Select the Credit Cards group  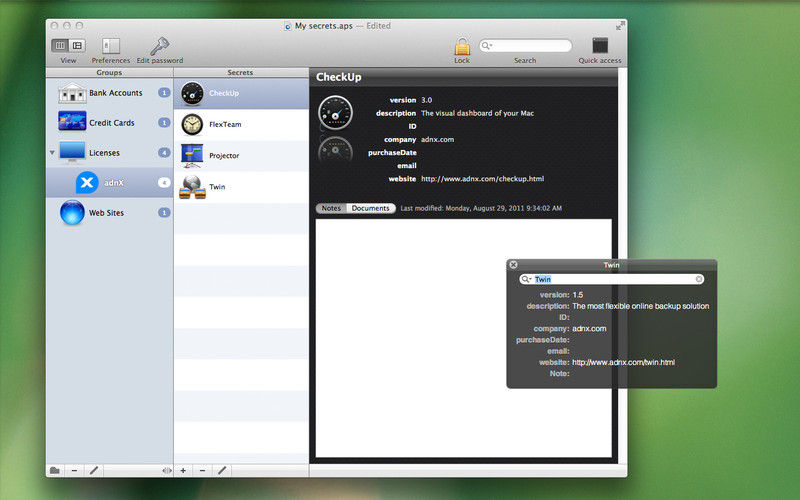tap(111, 123)
